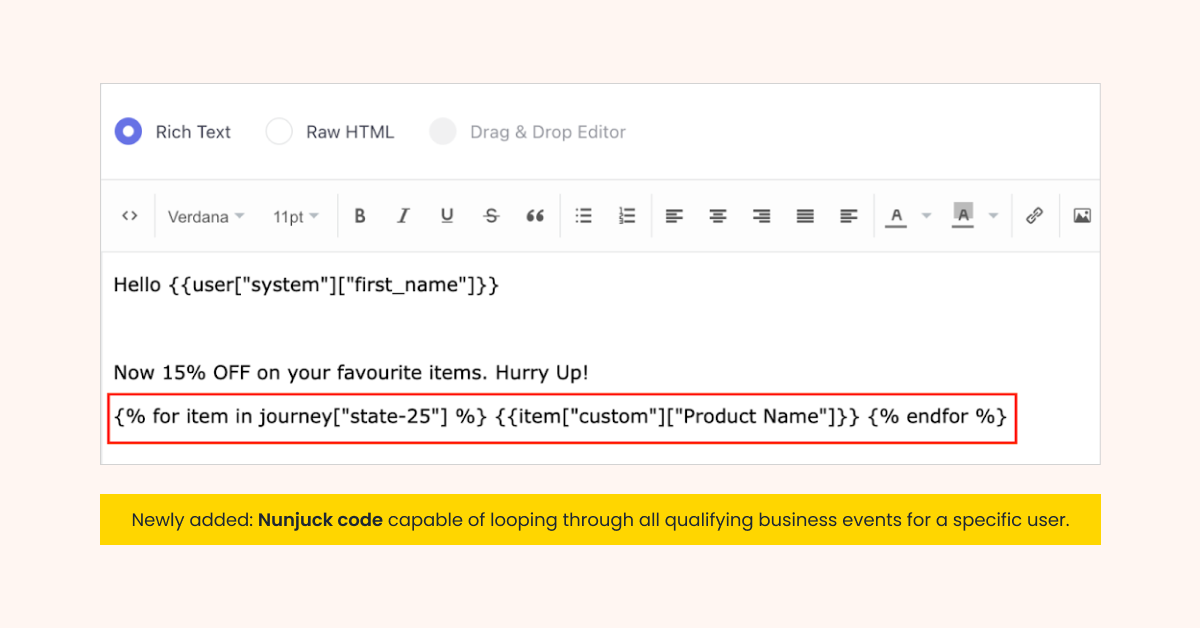Apply strikethrough formatting
Image resolution: width=1200 pixels, height=628 pixels.
coord(491,216)
